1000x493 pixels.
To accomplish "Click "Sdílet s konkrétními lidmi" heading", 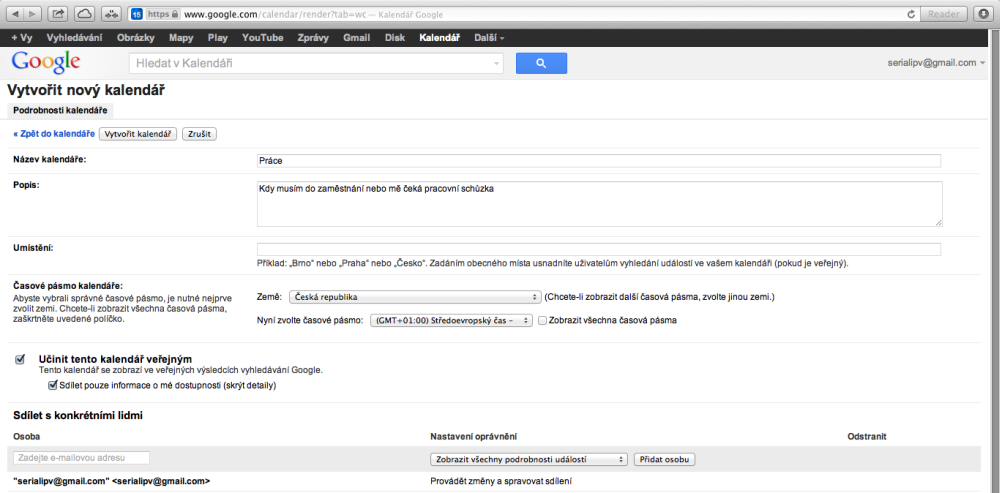I will tap(78, 416).
